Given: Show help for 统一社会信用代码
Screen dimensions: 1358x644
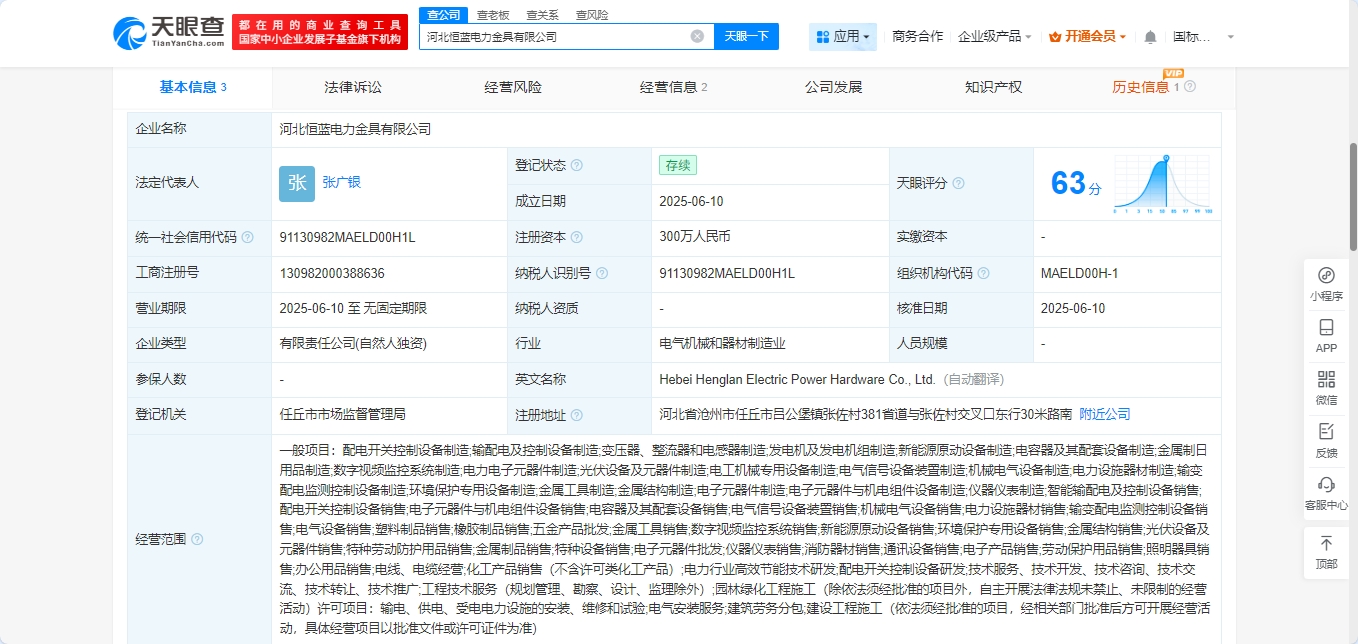Looking at the screenshot, I should pos(248,238).
